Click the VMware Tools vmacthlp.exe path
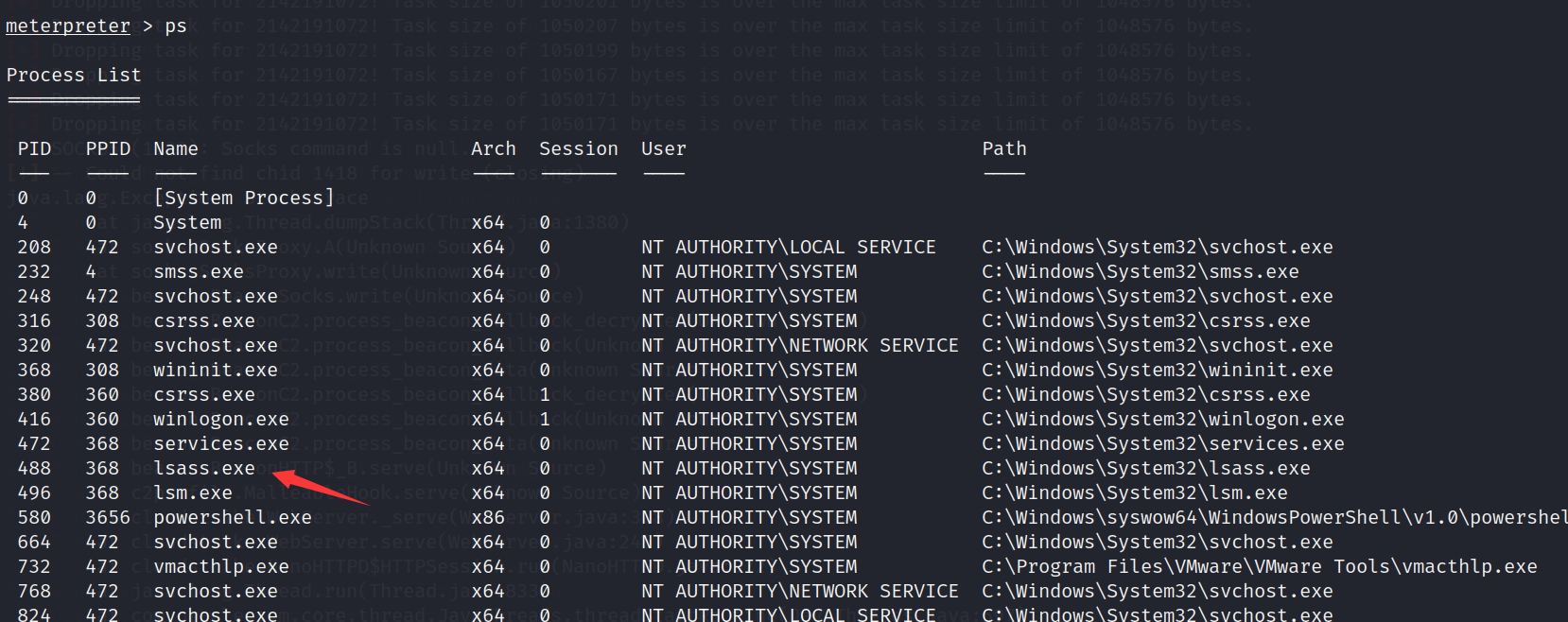 tap(1259, 566)
